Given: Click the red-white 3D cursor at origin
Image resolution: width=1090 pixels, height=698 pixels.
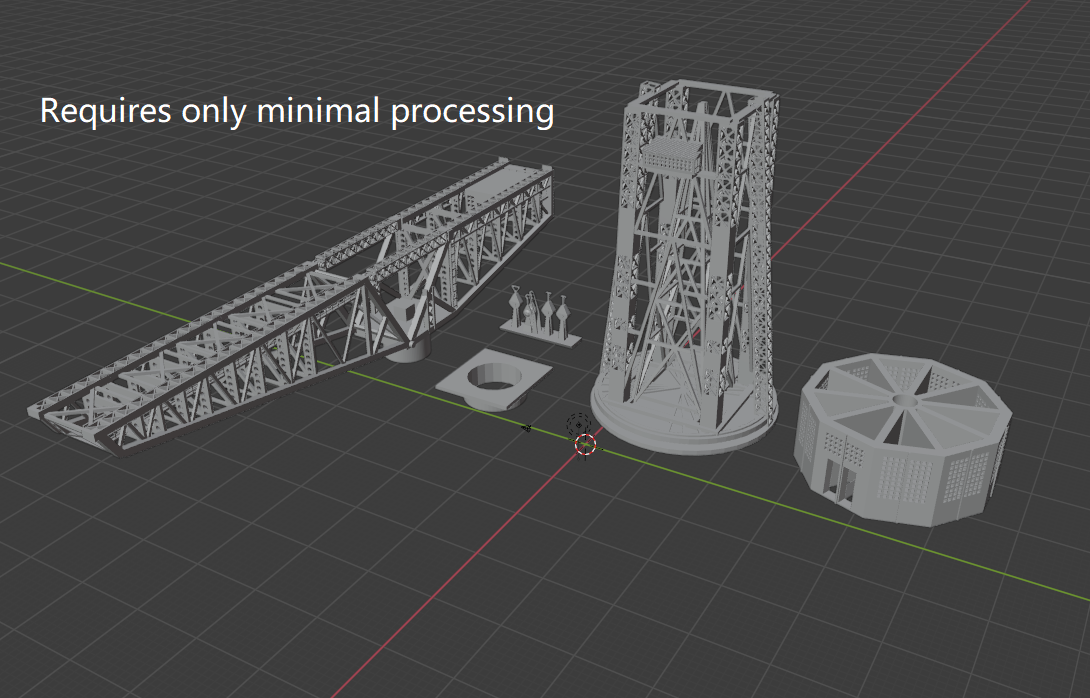Looking at the screenshot, I should click(x=586, y=444).
